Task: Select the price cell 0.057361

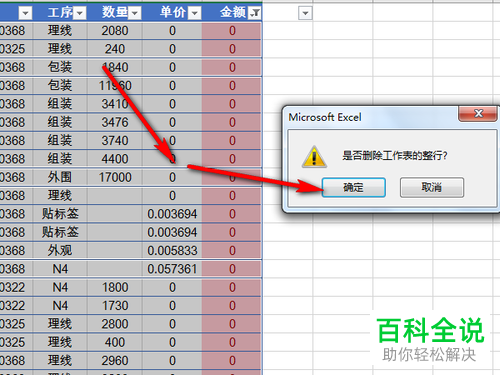Action: pyautogui.click(x=172, y=269)
